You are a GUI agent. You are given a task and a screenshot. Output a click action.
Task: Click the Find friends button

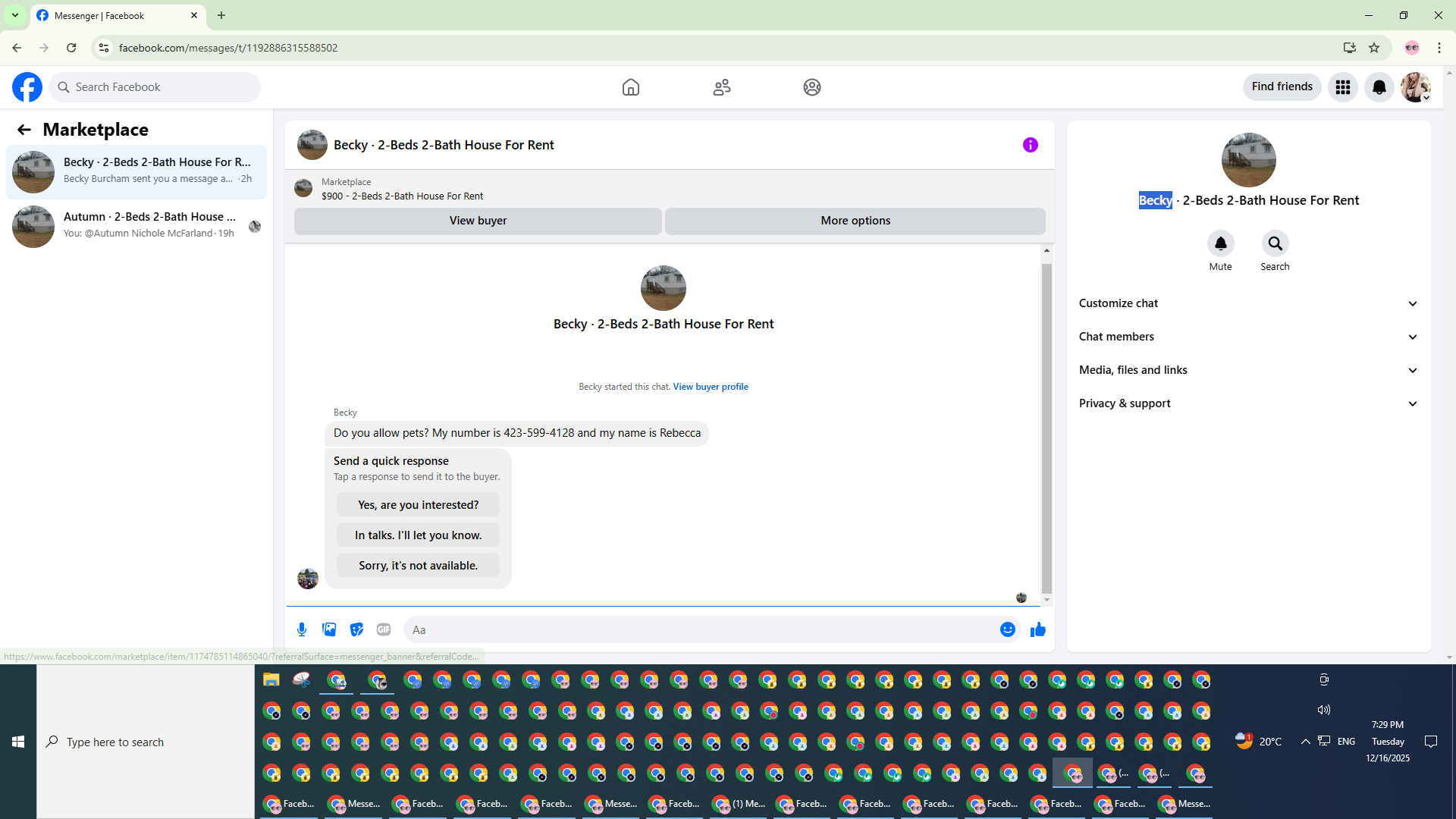[x=1282, y=86]
